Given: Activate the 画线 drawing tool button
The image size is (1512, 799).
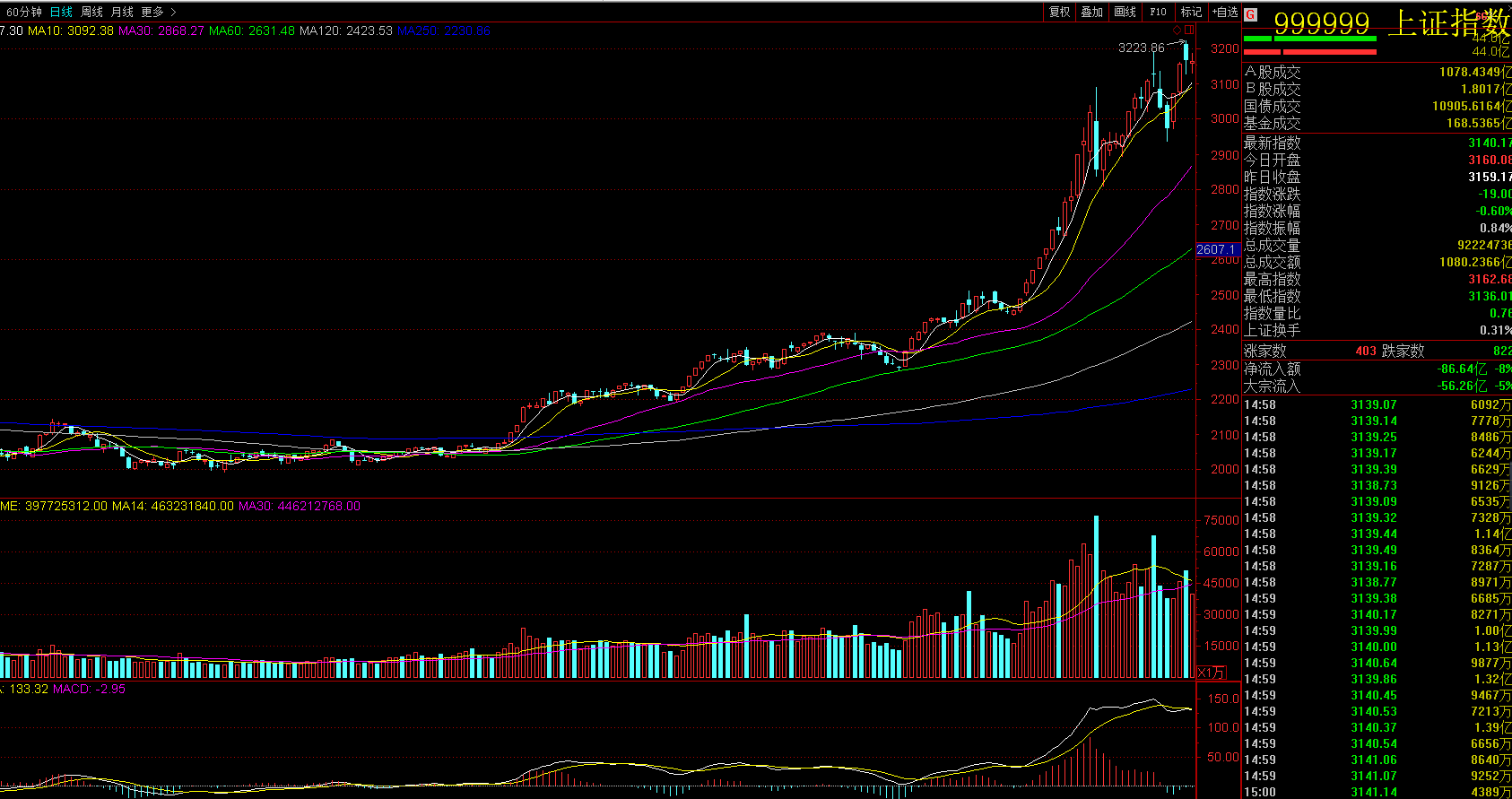Looking at the screenshot, I should coord(1125,12).
